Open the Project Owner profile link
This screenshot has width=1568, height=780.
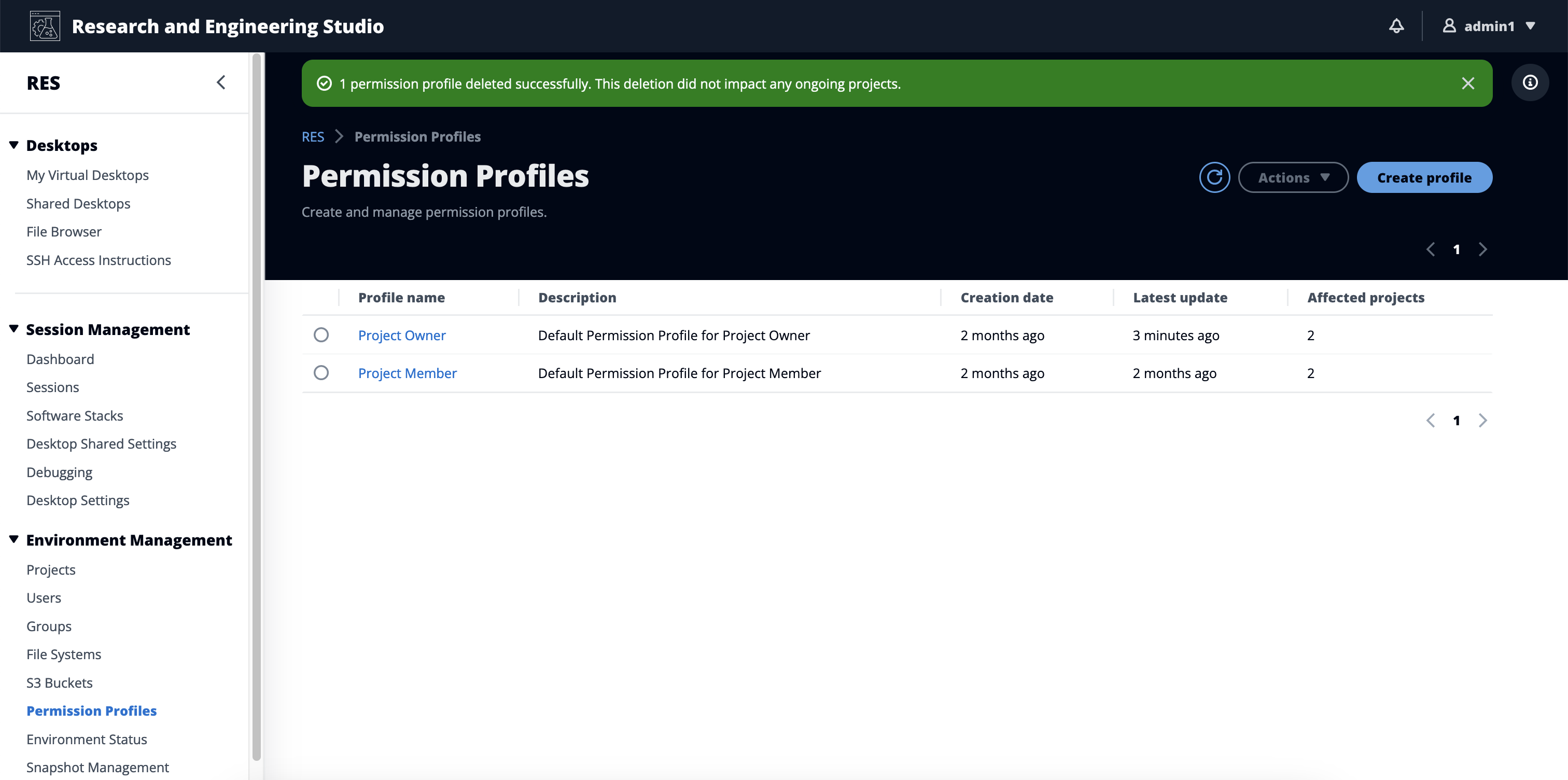402,335
